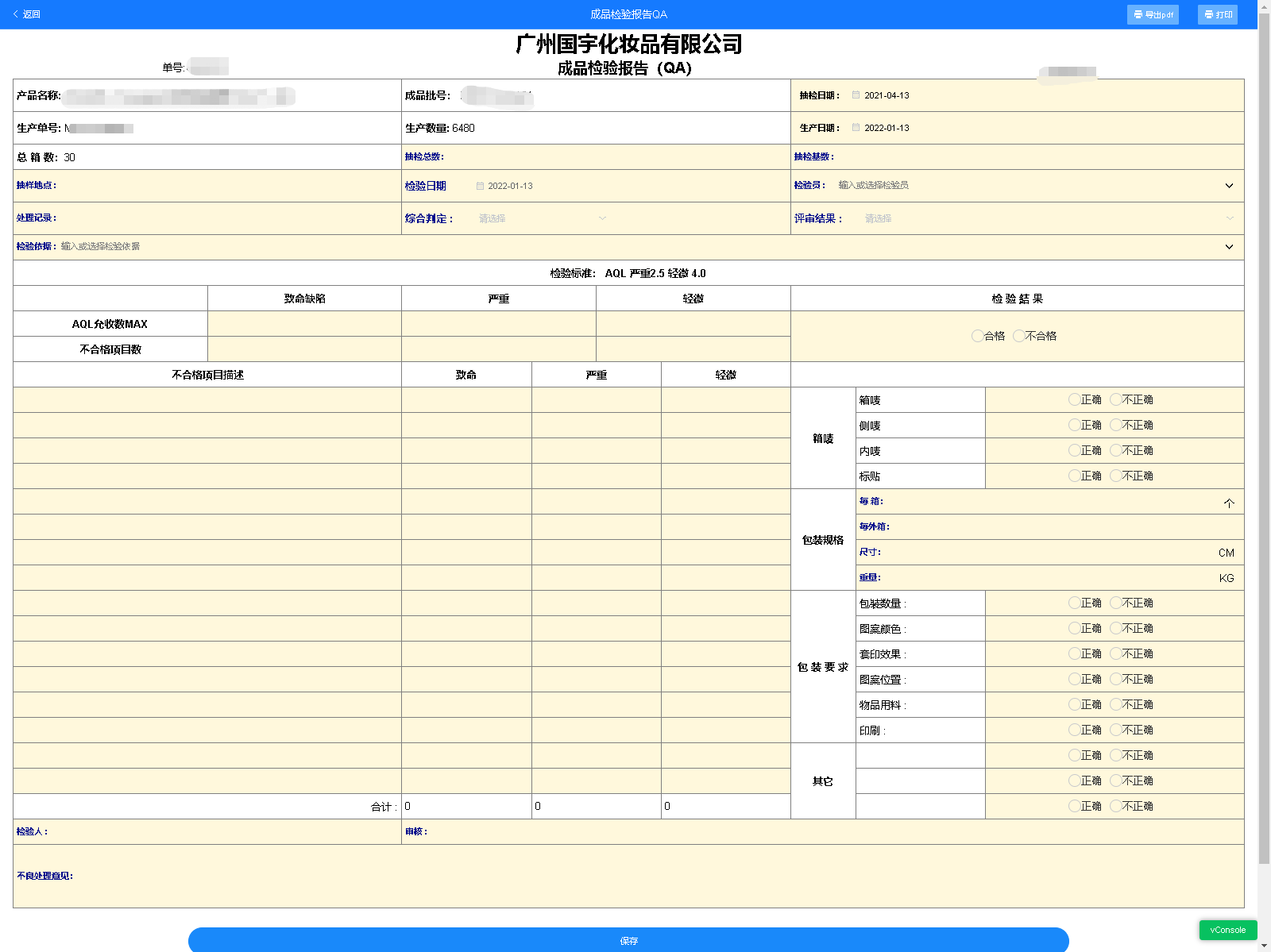
Task: Select 不合格 radio in 检验结果
Action: pyautogui.click(x=1019, y=336)
